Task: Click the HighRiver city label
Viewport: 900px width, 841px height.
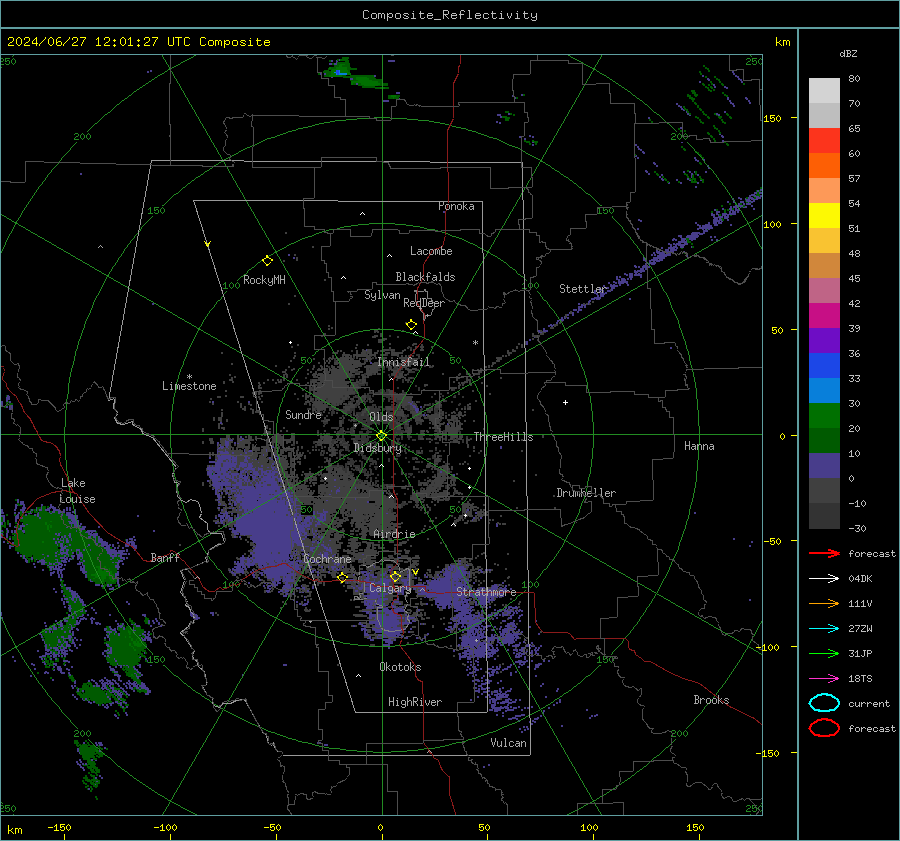Action: (x=415, y=702)
